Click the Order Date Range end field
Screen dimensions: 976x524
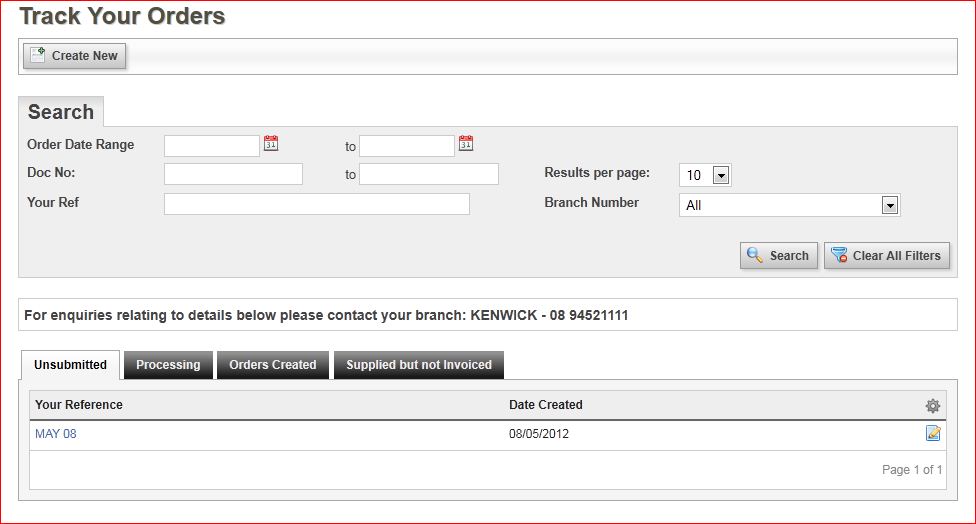(407, 146)
